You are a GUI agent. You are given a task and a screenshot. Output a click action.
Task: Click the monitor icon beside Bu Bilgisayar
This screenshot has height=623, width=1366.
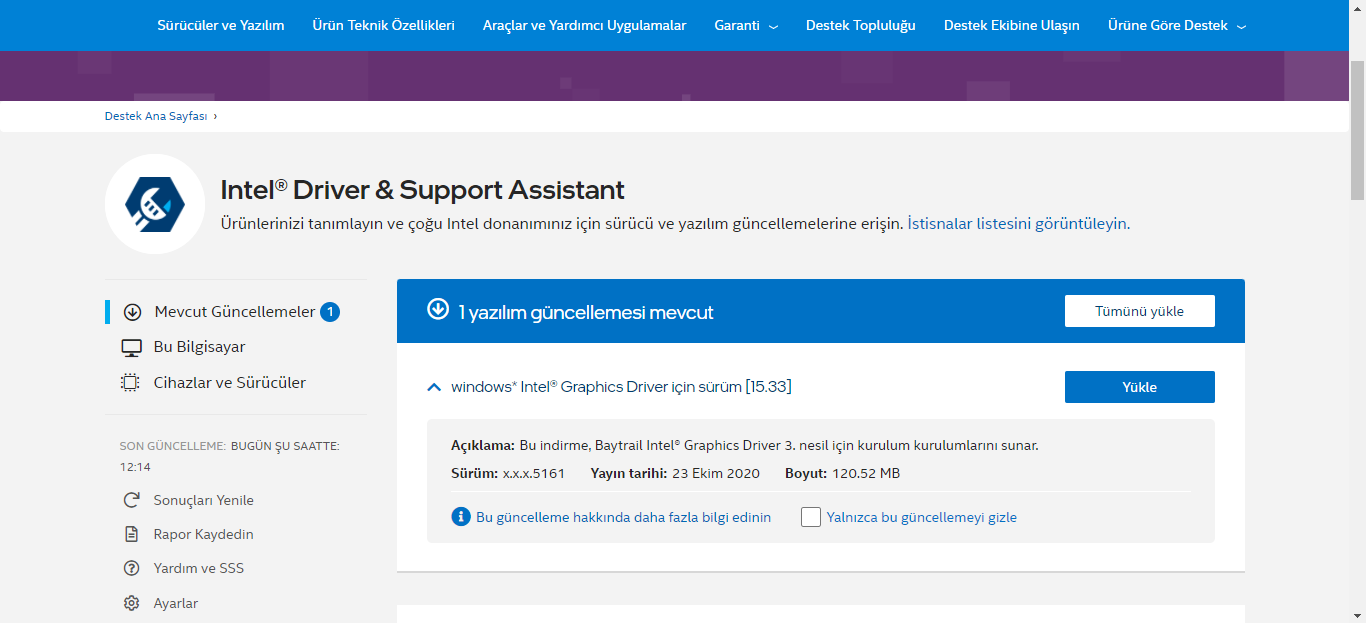click(131, 348)
